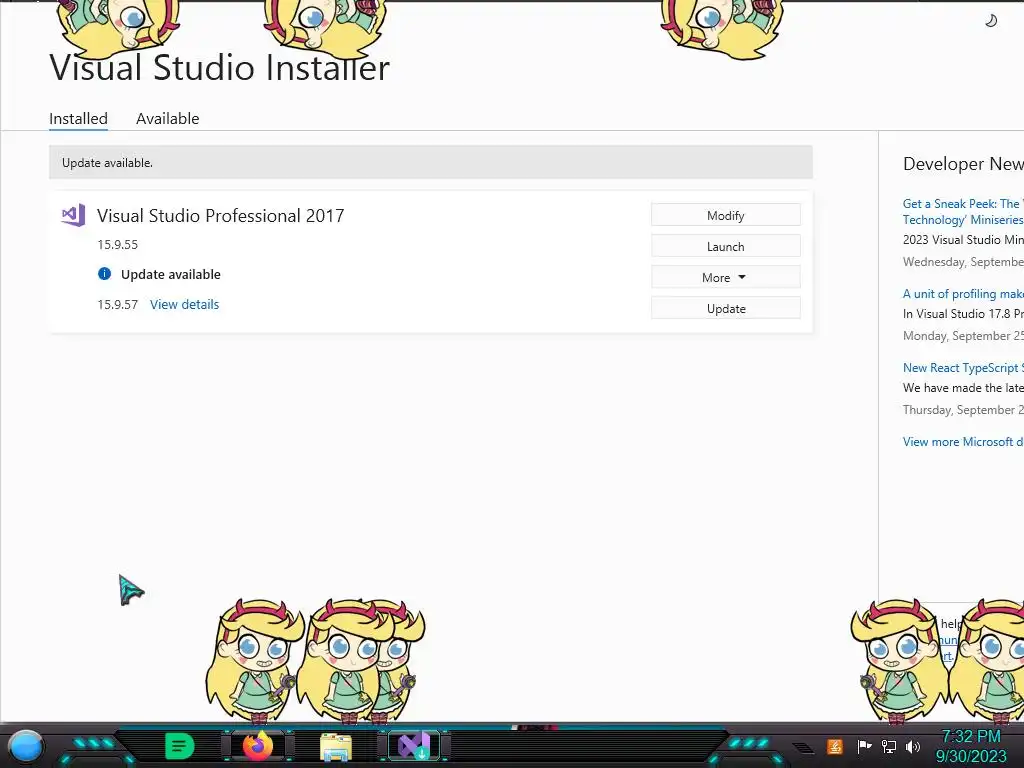Open 'View more Microsoft' link

963,442
